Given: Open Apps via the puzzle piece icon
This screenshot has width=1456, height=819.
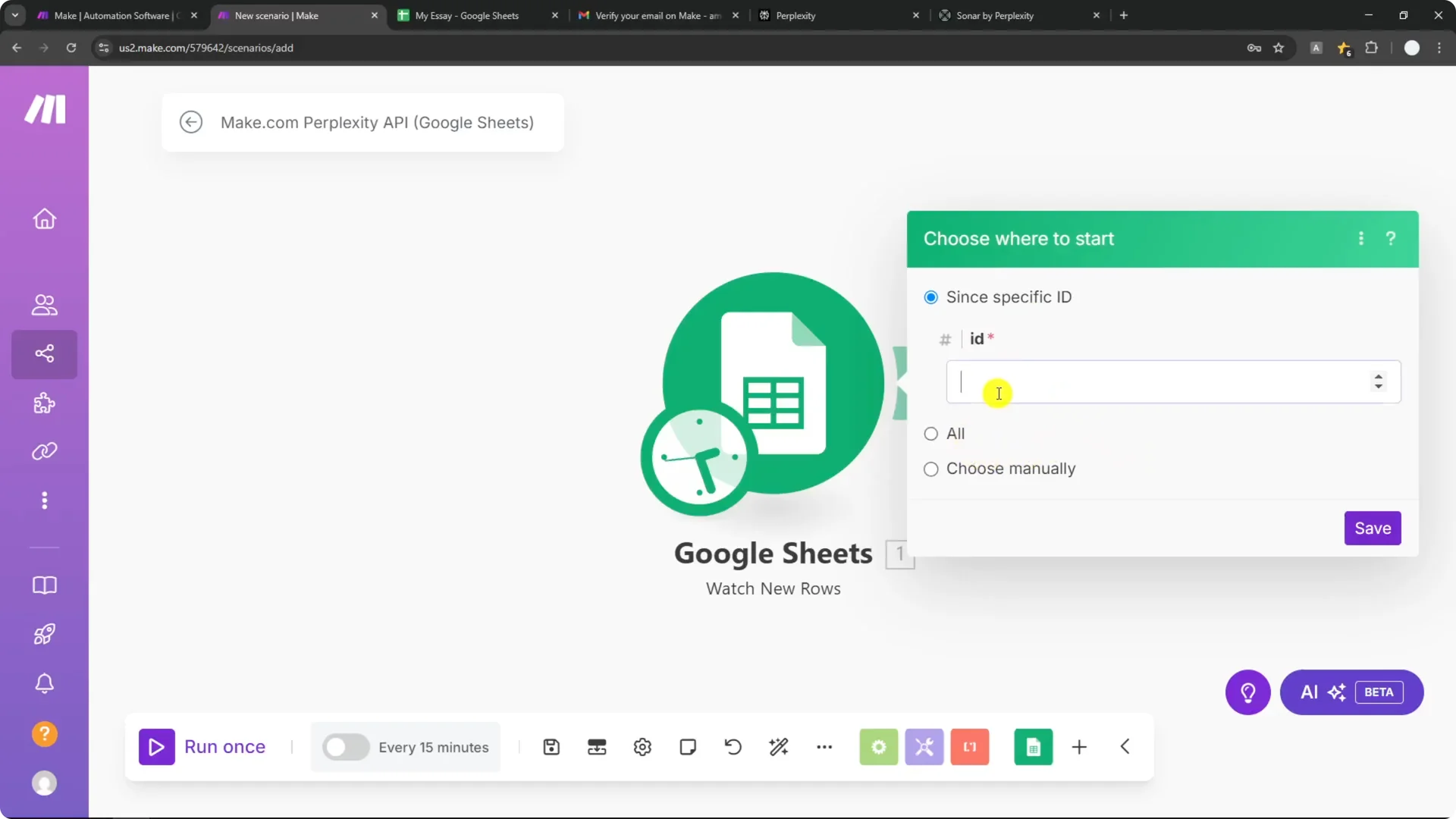Looking at the screenshot, I should tap(44, 403).
